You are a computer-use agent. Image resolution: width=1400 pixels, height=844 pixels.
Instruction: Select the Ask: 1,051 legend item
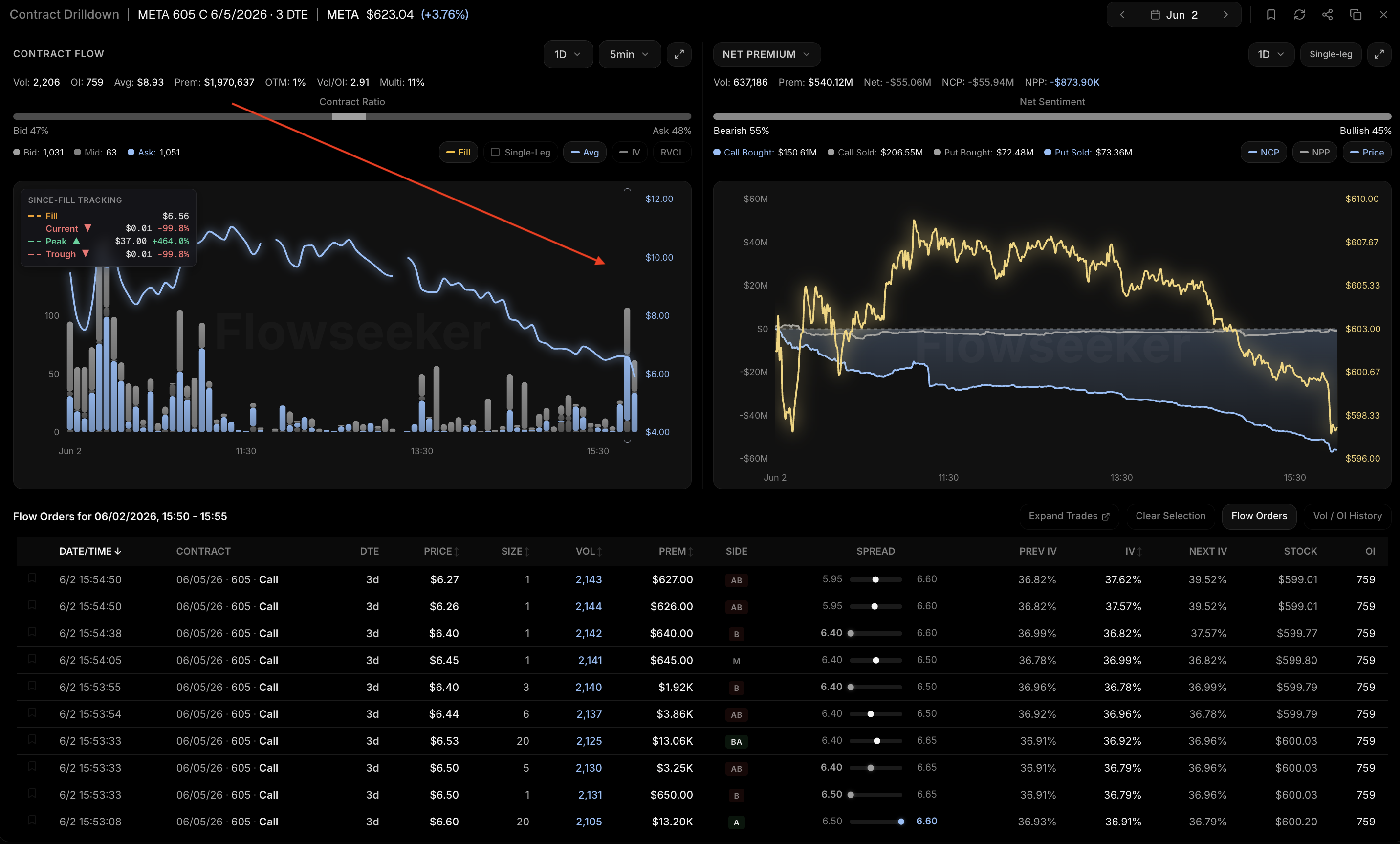click(x=154, y=152)
